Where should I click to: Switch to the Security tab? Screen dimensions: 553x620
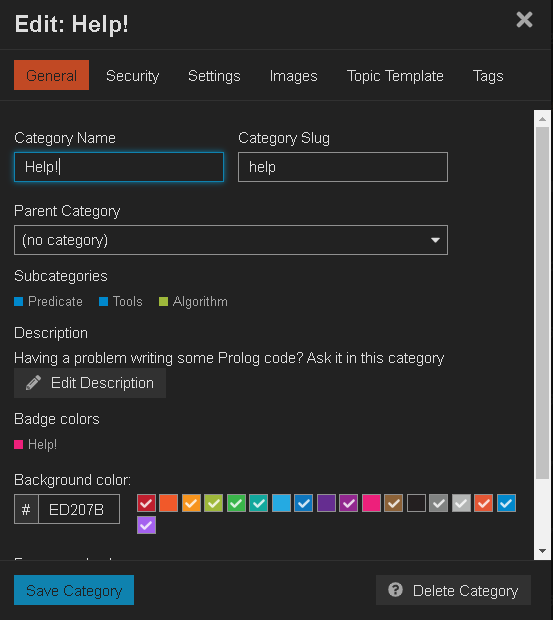pyautogui.click(x=132, y=76)
